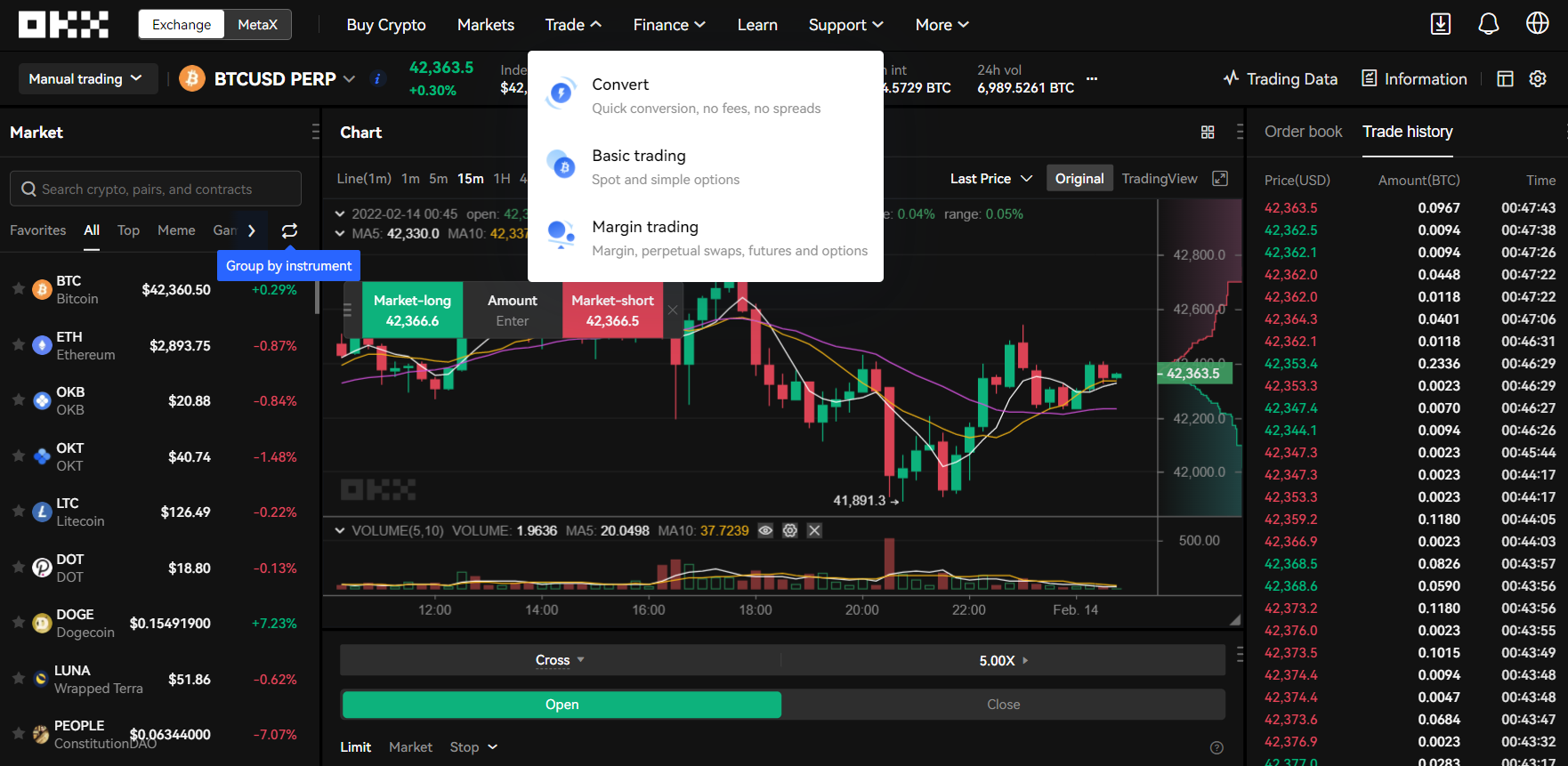The height and width of the screenshot is (766, 1568).
Task: Click the Basic trading icon
Action: [561, 164]
